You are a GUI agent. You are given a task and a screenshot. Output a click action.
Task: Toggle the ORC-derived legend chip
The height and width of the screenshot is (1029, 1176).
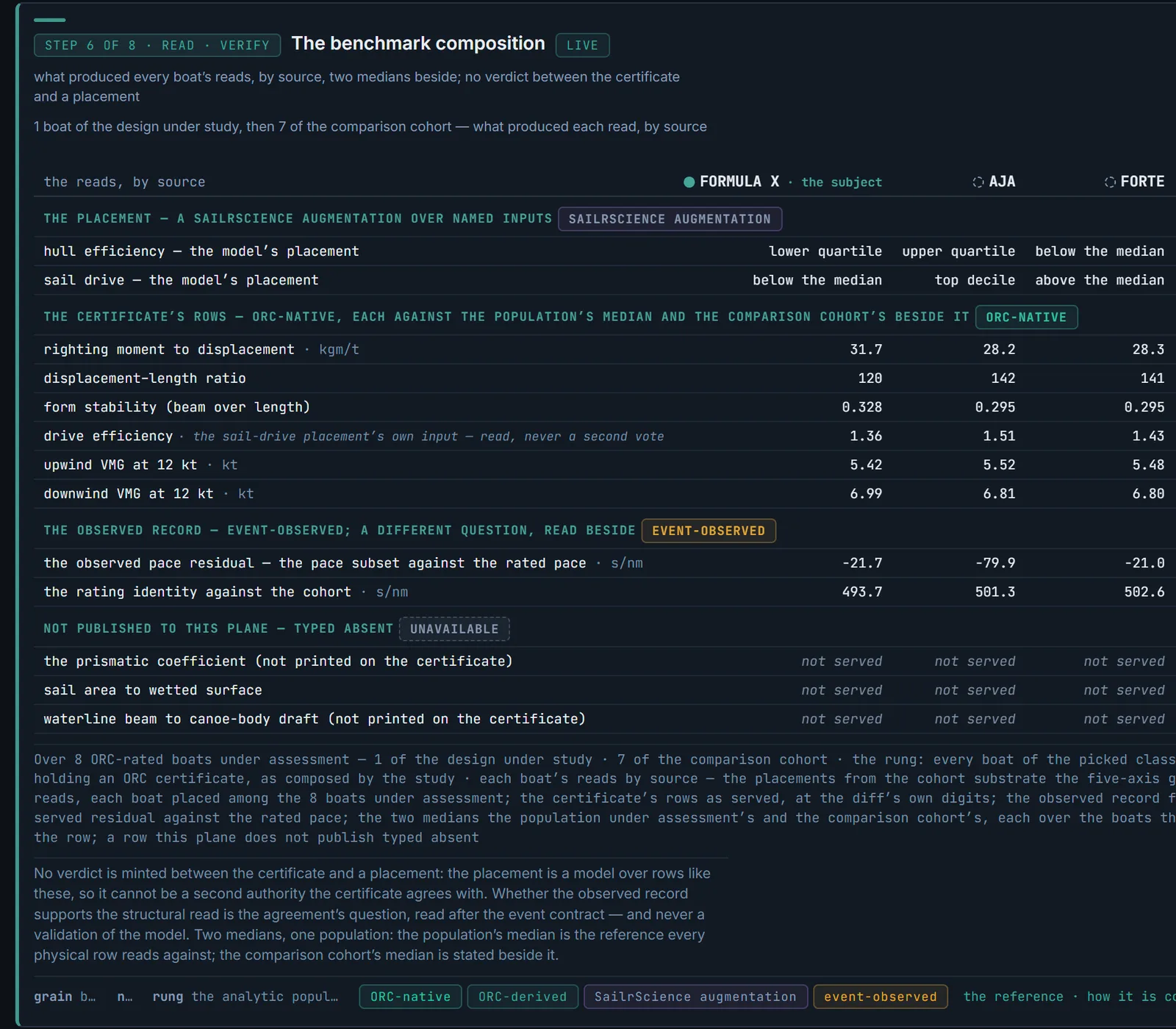pyautogui.click(x=523, y=997)
